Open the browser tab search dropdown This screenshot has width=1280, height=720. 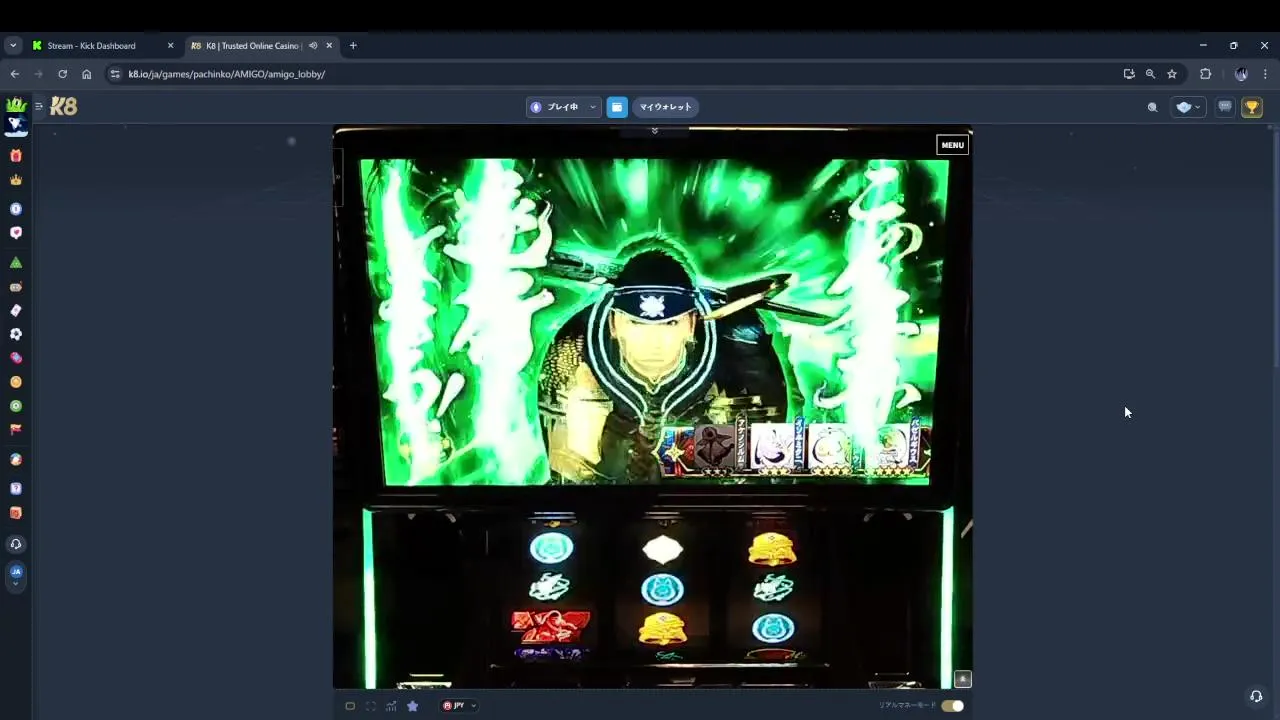(13, 45)
